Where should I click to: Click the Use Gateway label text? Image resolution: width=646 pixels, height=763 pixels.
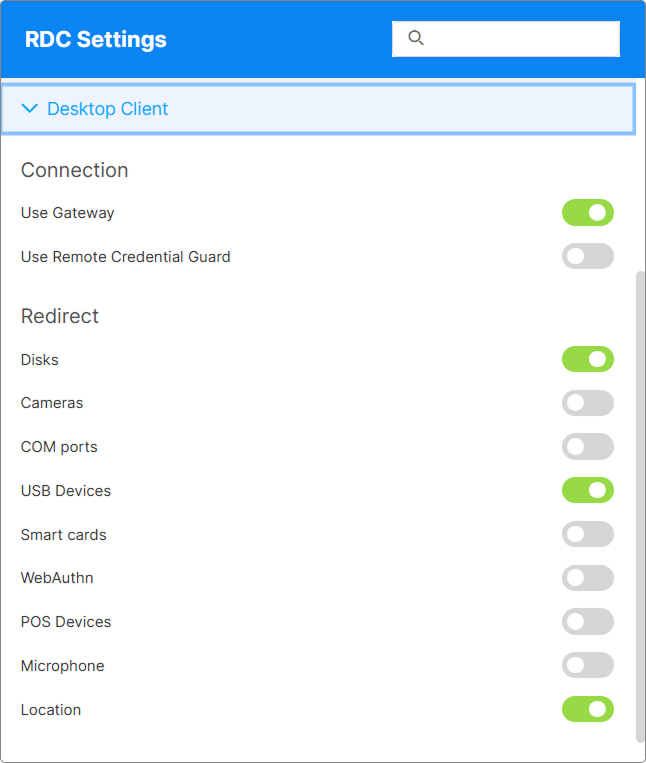tap(68, 213)
